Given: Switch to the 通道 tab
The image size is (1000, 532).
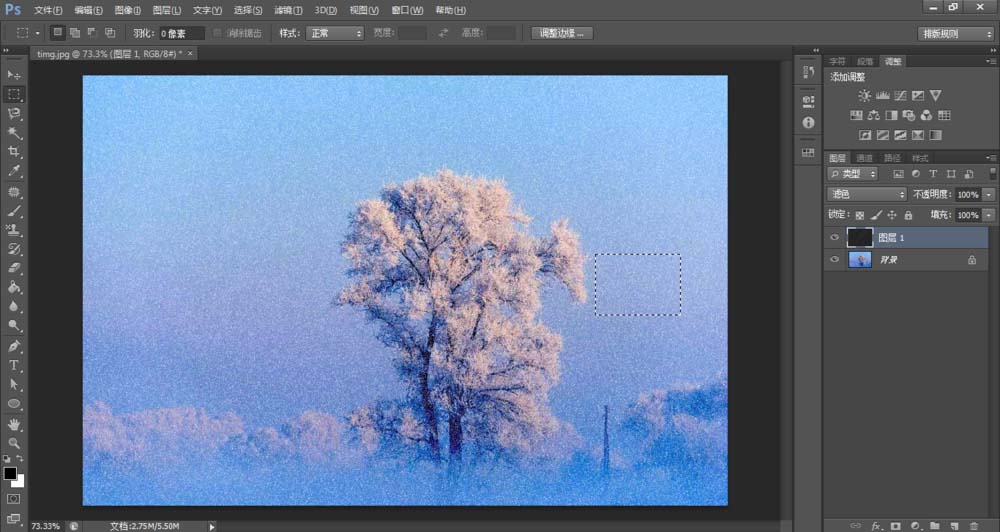Looking at the screenshot, I should (864, 158).
